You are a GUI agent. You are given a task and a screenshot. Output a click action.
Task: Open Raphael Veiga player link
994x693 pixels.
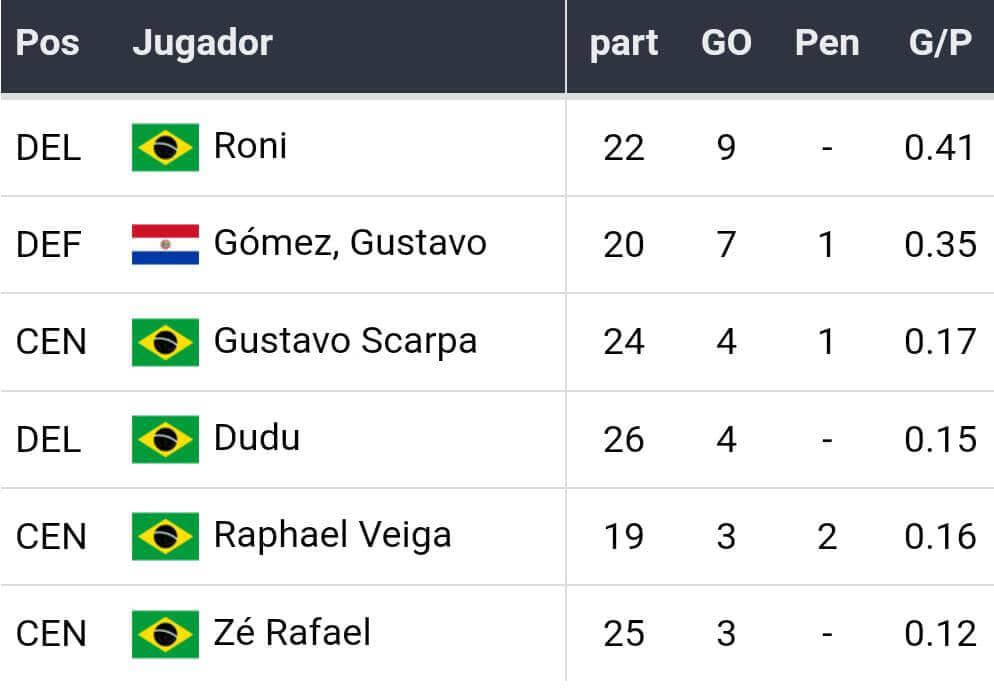(x=333, y=536)
